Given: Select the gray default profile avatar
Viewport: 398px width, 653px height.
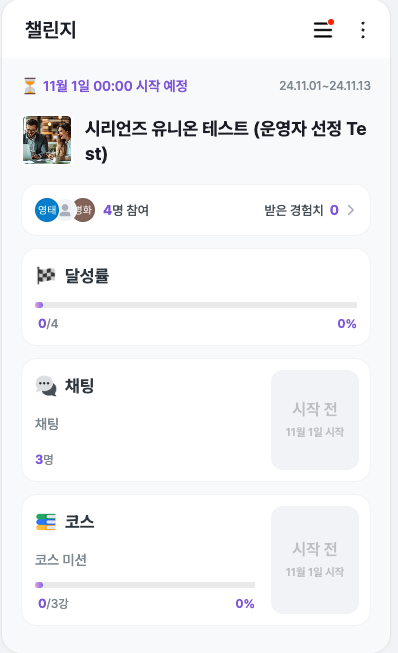Looking at the screenshot, I should (65, 210).
